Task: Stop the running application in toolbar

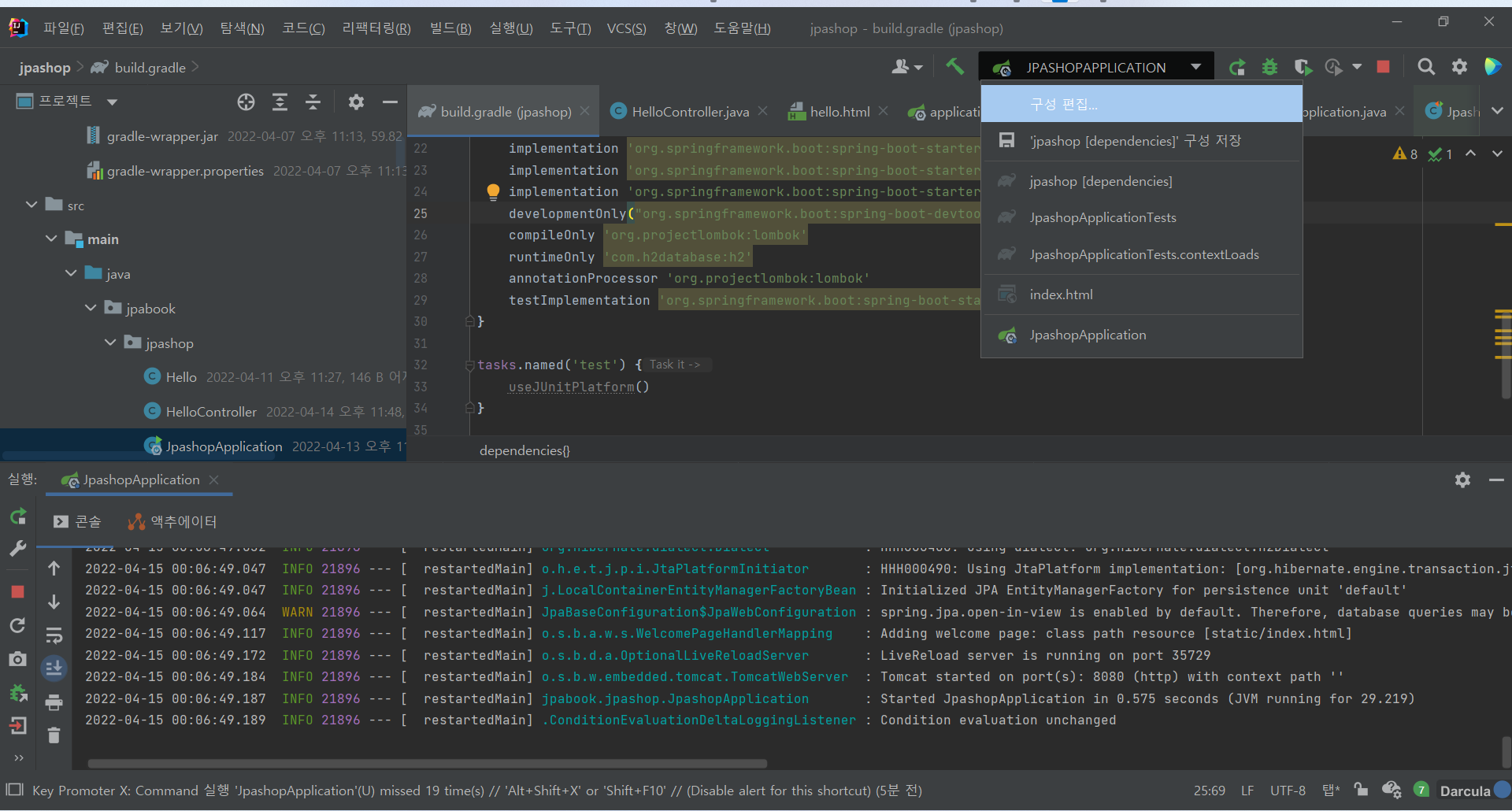Action: pos(1383,67)
